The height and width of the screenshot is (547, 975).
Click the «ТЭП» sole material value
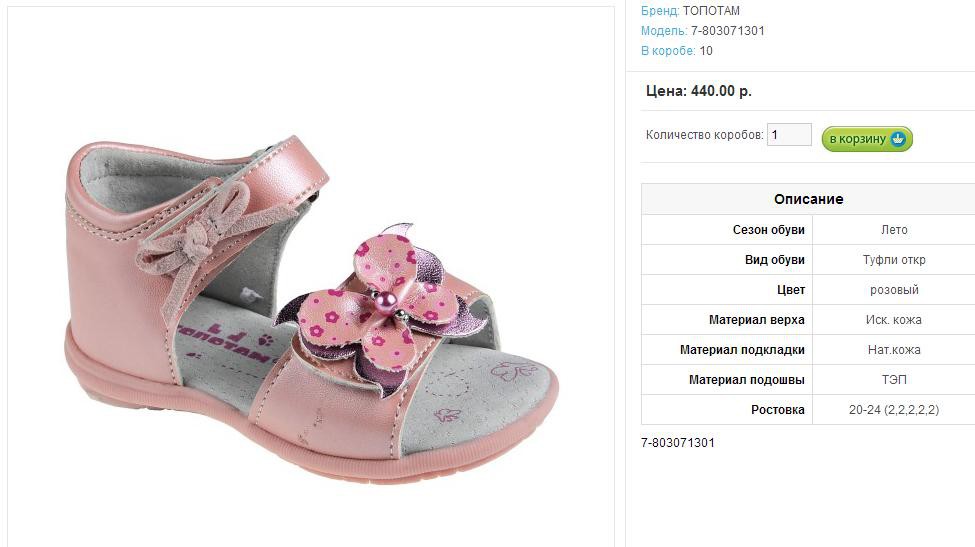894,380
